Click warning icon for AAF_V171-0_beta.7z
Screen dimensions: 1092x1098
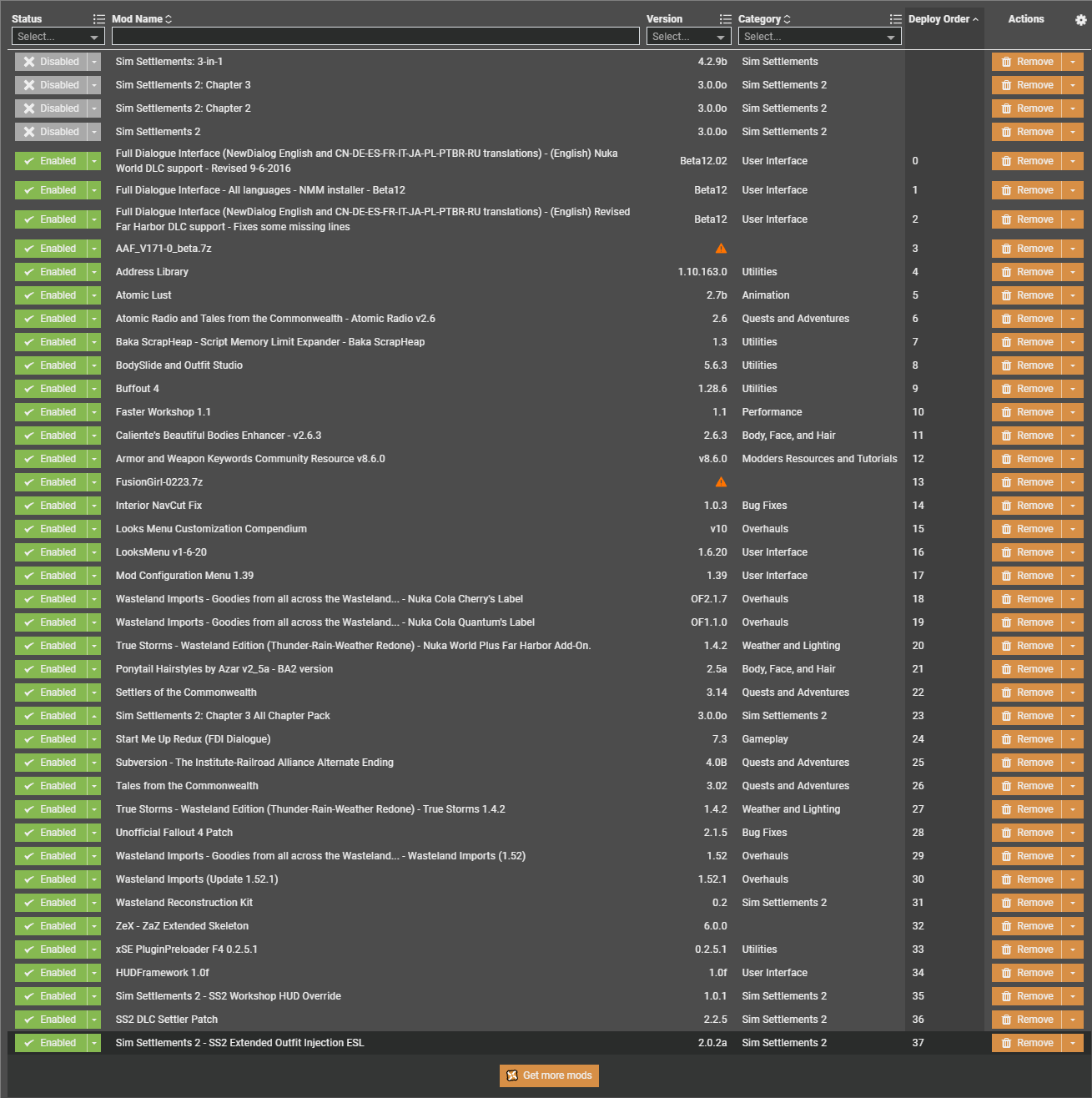pos(721,249)
